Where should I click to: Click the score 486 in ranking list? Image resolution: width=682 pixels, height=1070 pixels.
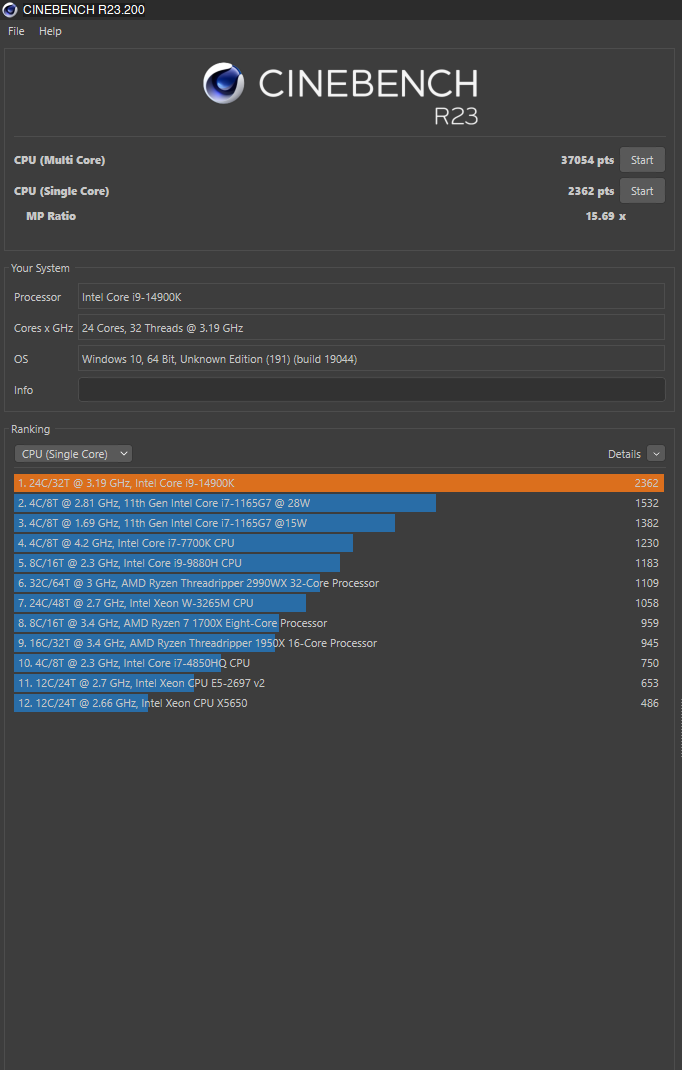click(x=649, y=703)
